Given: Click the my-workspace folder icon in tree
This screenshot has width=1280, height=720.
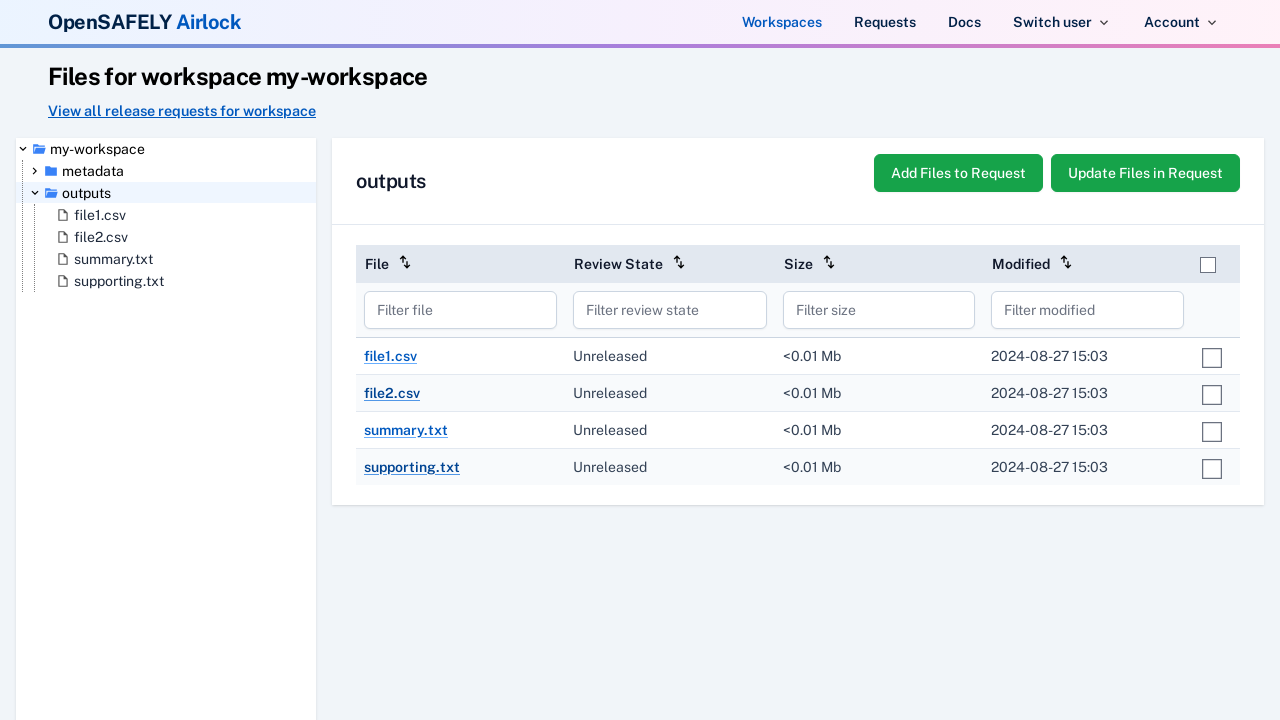Looking at the screenshot, I should [39, 149].
